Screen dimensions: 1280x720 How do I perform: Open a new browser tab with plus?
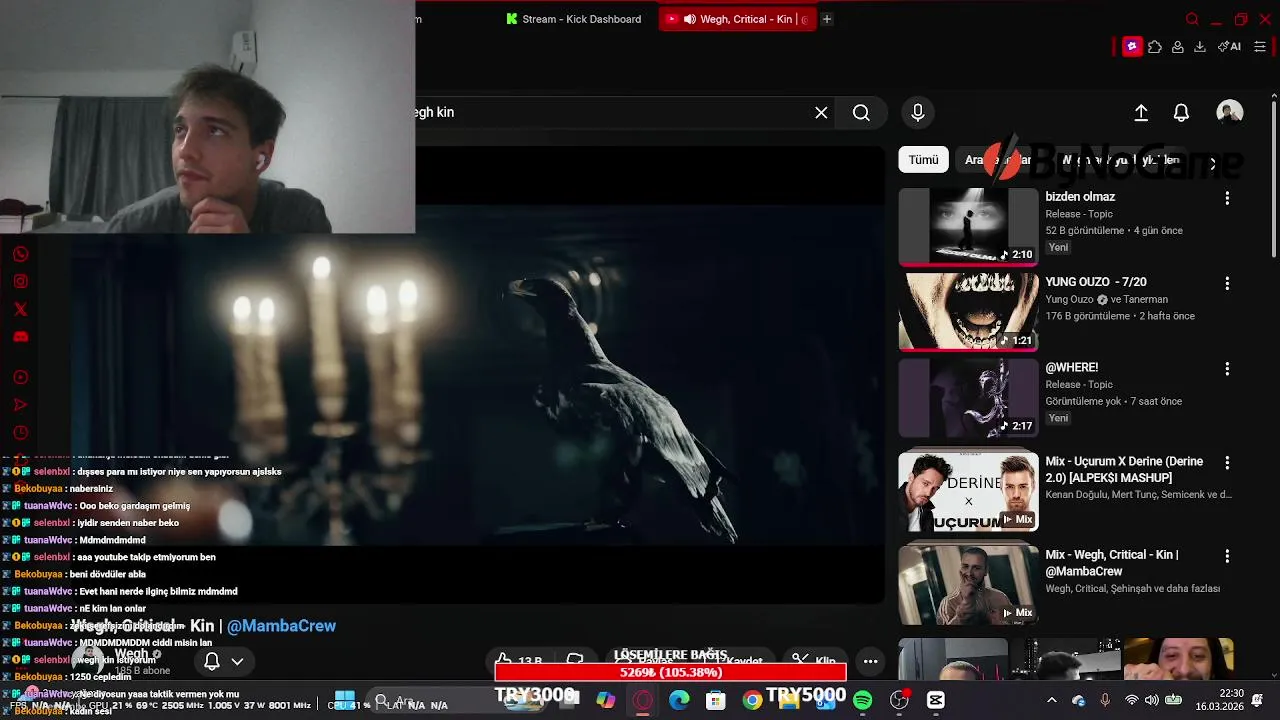tap(827, 19)
